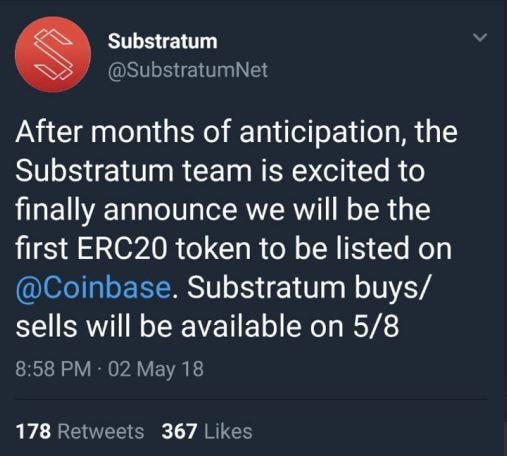Viewport: 507px width, 456px height.
Task: Click the 5/8 date in tweet text
Action: point(376,326)
